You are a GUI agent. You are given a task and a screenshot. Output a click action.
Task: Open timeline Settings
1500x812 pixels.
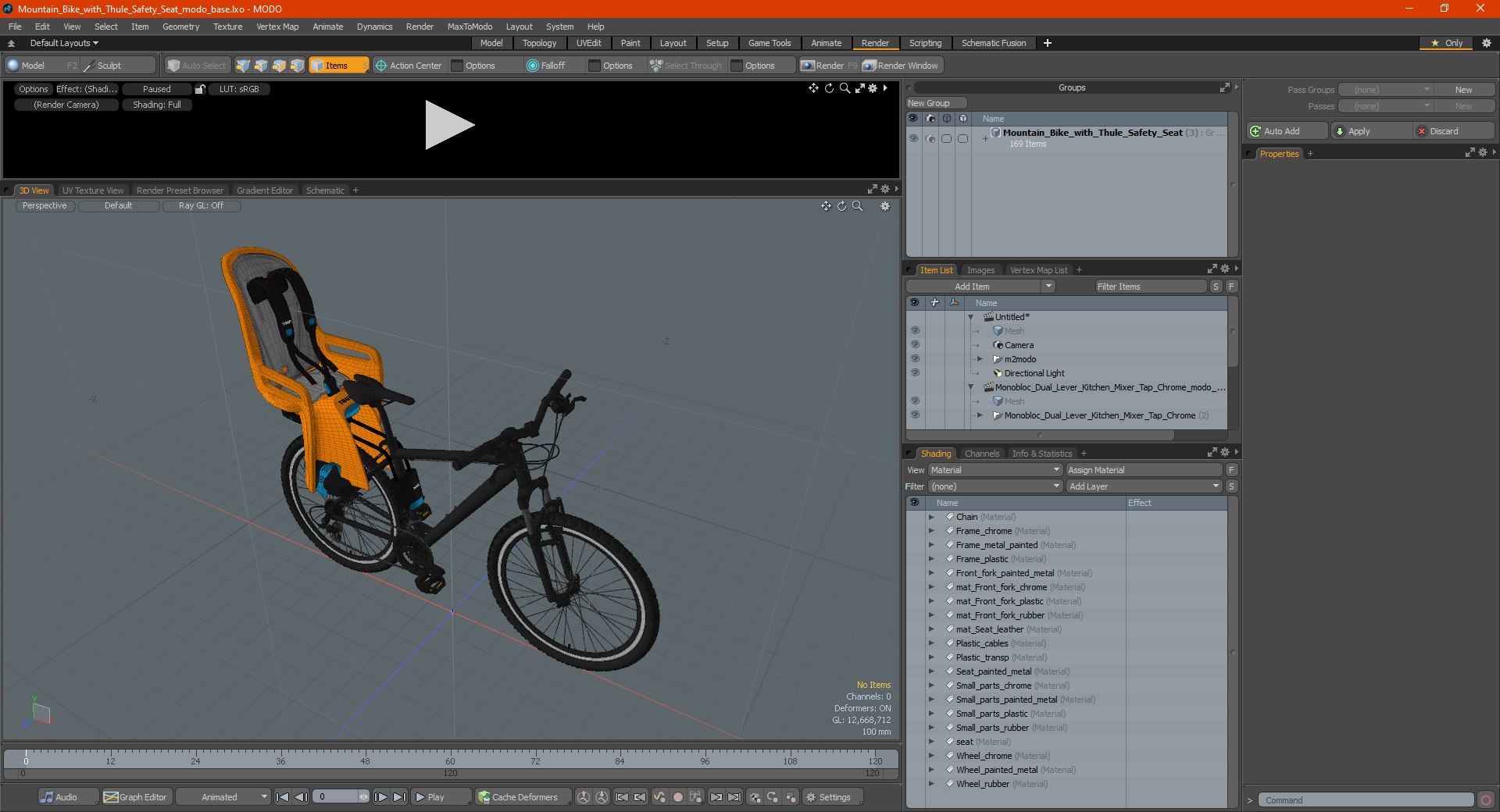point(833,797)
